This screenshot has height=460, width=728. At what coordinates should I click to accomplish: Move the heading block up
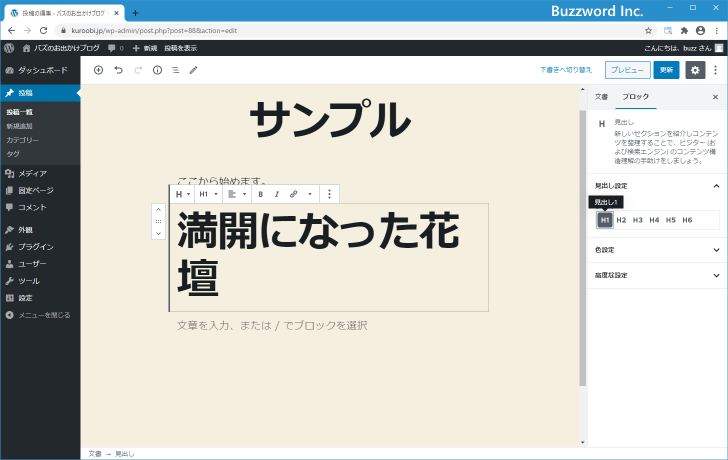[158, 210]
